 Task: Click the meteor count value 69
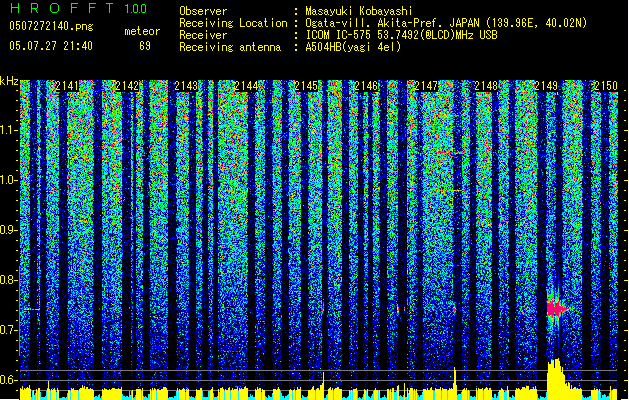pos(145,46)
